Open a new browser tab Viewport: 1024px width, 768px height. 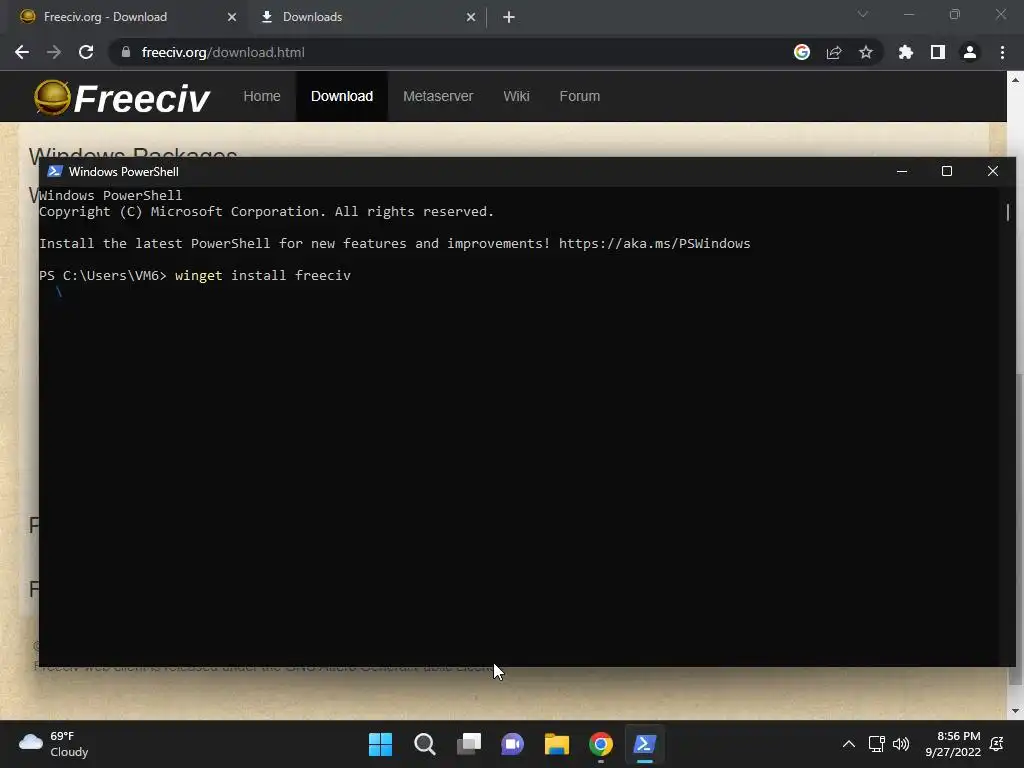509,17
